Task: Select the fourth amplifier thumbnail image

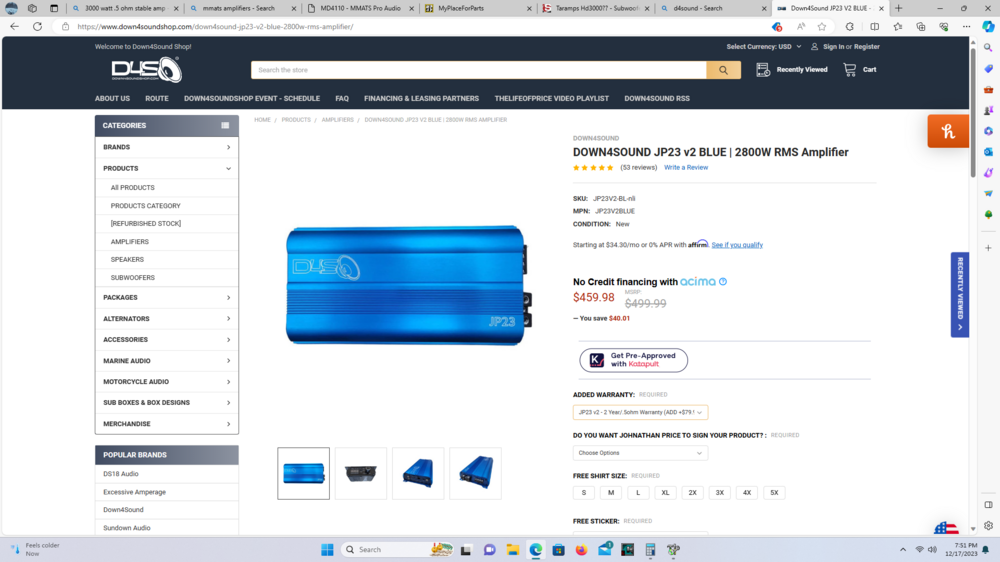Action: 475,473
